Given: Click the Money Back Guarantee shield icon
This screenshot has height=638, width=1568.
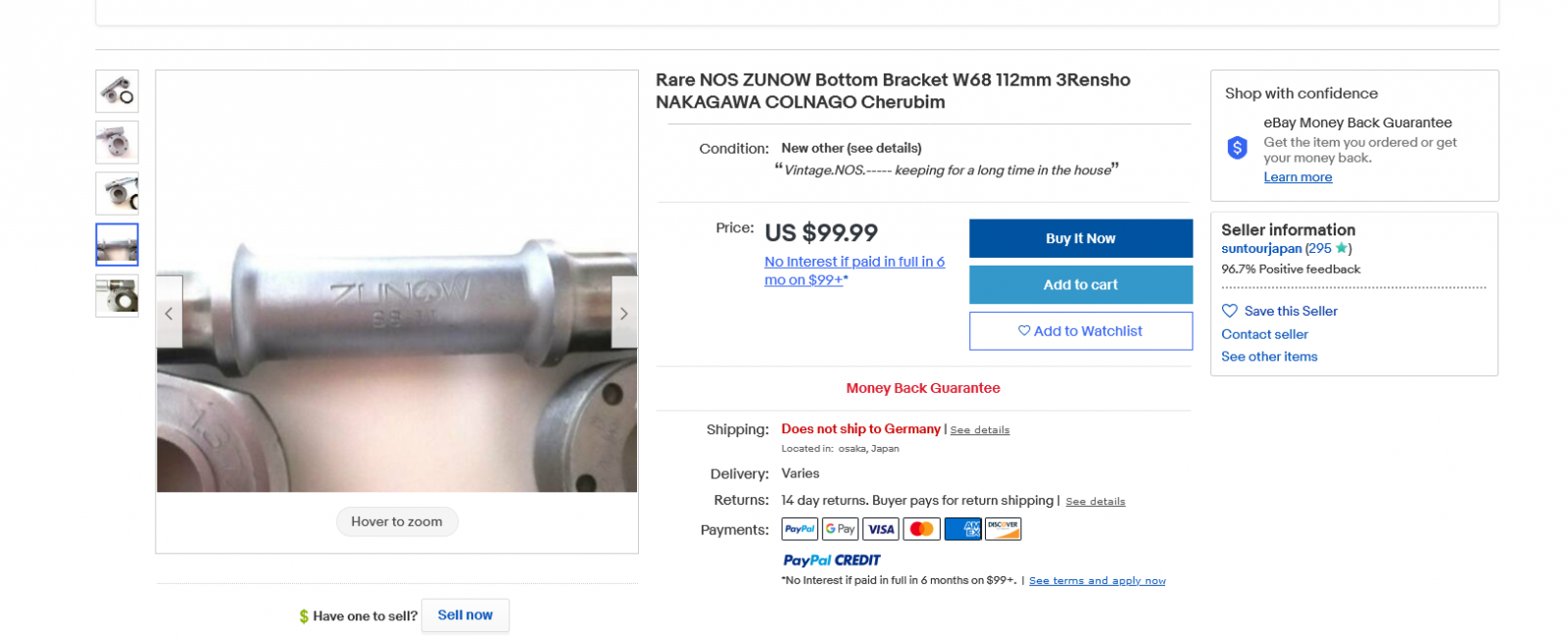Looking at the screenshot, I should 1238,148.
